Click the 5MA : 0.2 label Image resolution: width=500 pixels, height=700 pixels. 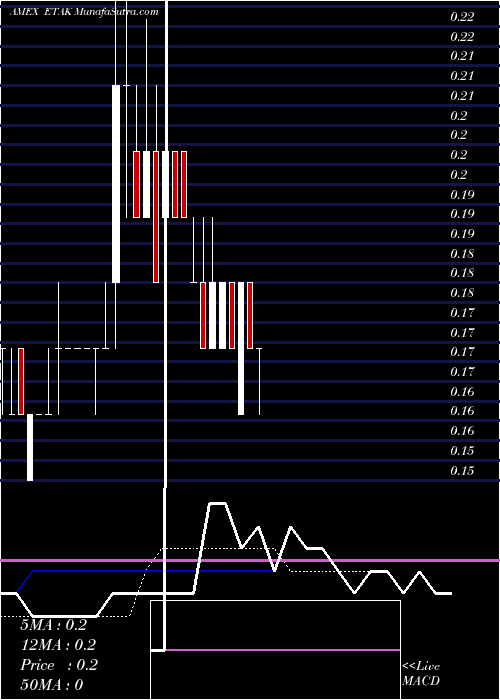[54, 625]
